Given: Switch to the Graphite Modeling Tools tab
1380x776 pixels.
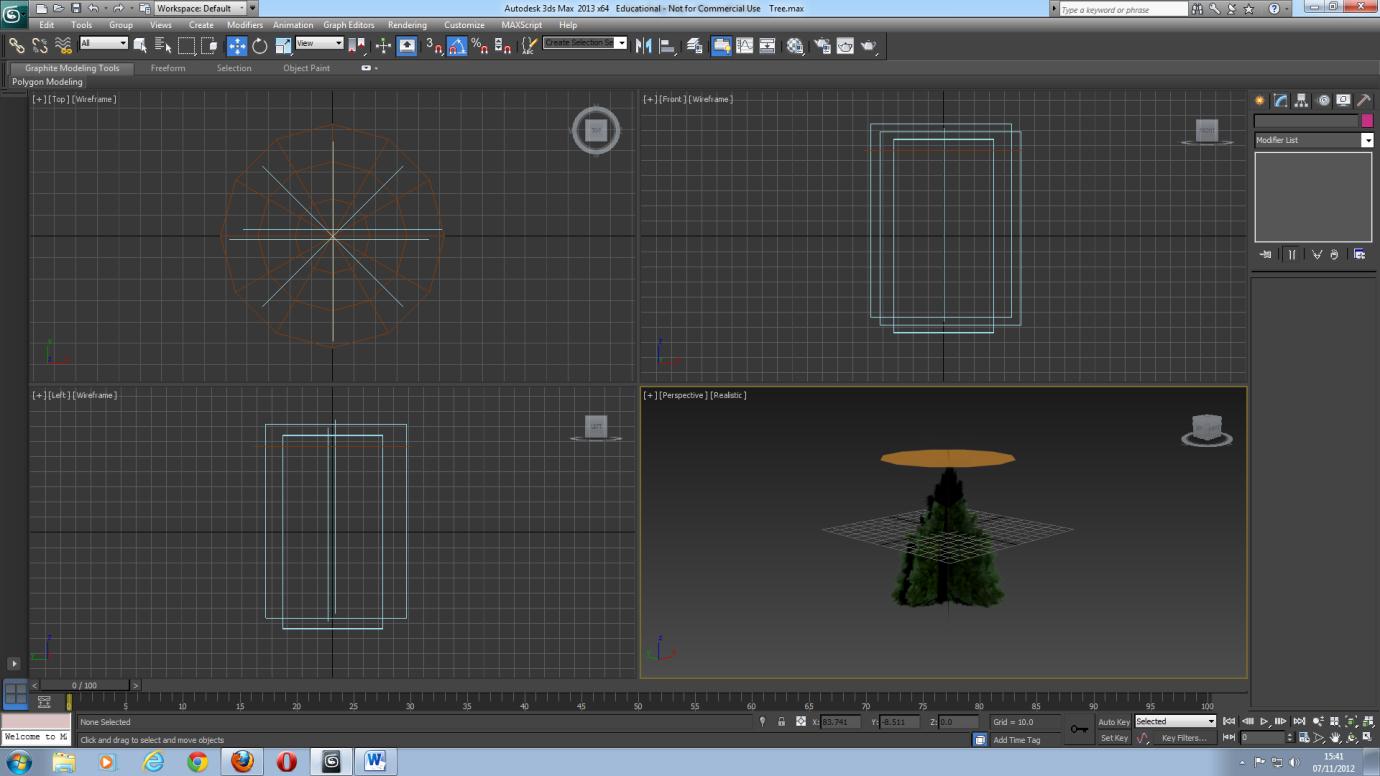Looking at the screenshot, I should [x=70, y=68].
